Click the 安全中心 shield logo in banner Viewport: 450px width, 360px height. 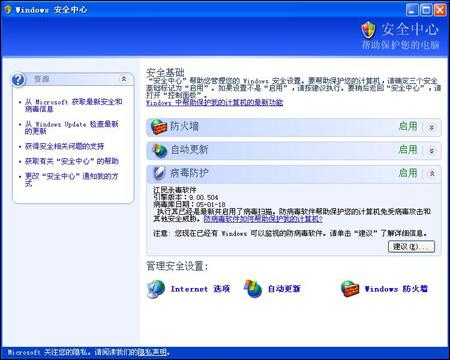(368, 30)
